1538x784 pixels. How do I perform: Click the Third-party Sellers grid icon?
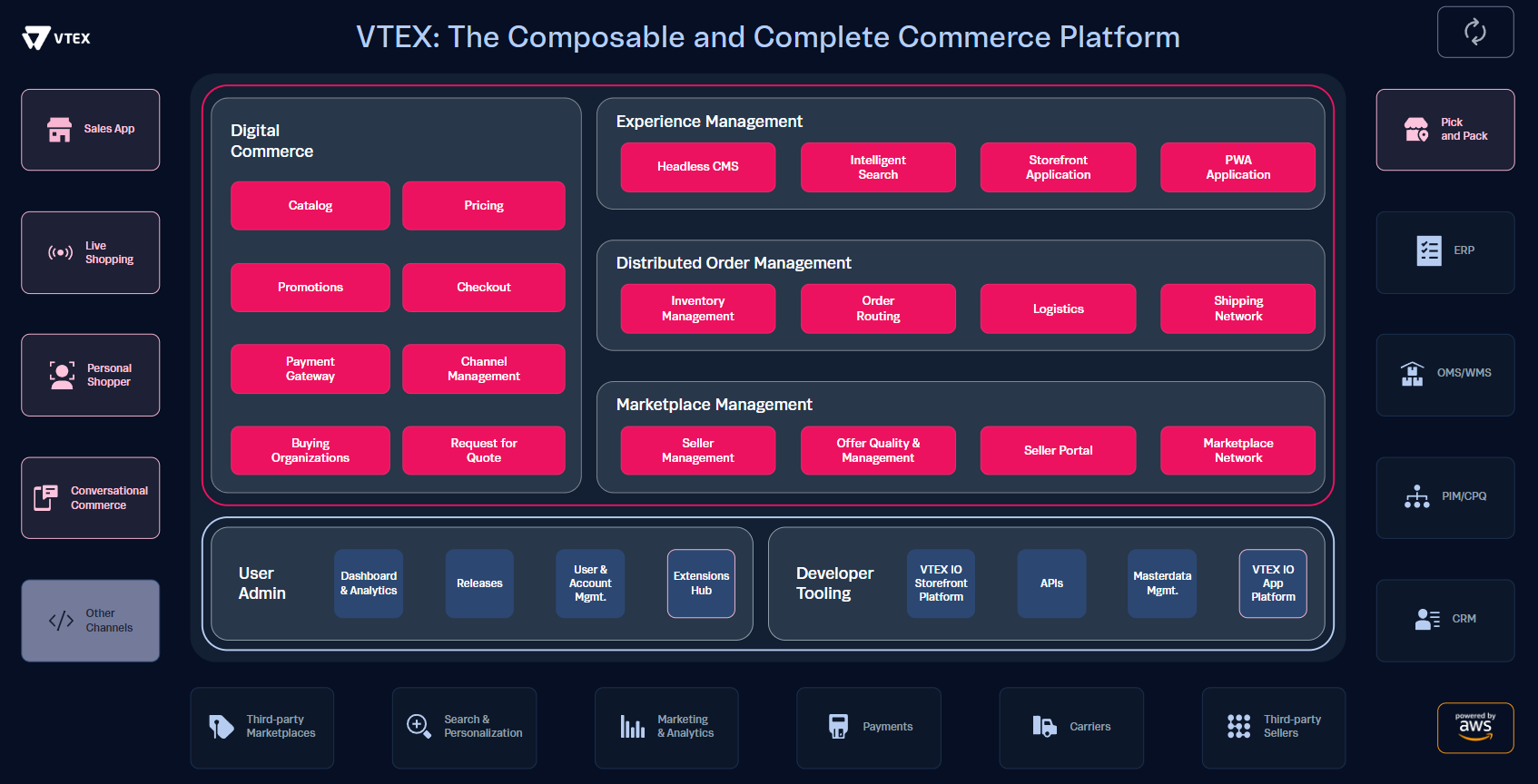pyautogui.click(x=1238, y=726)
